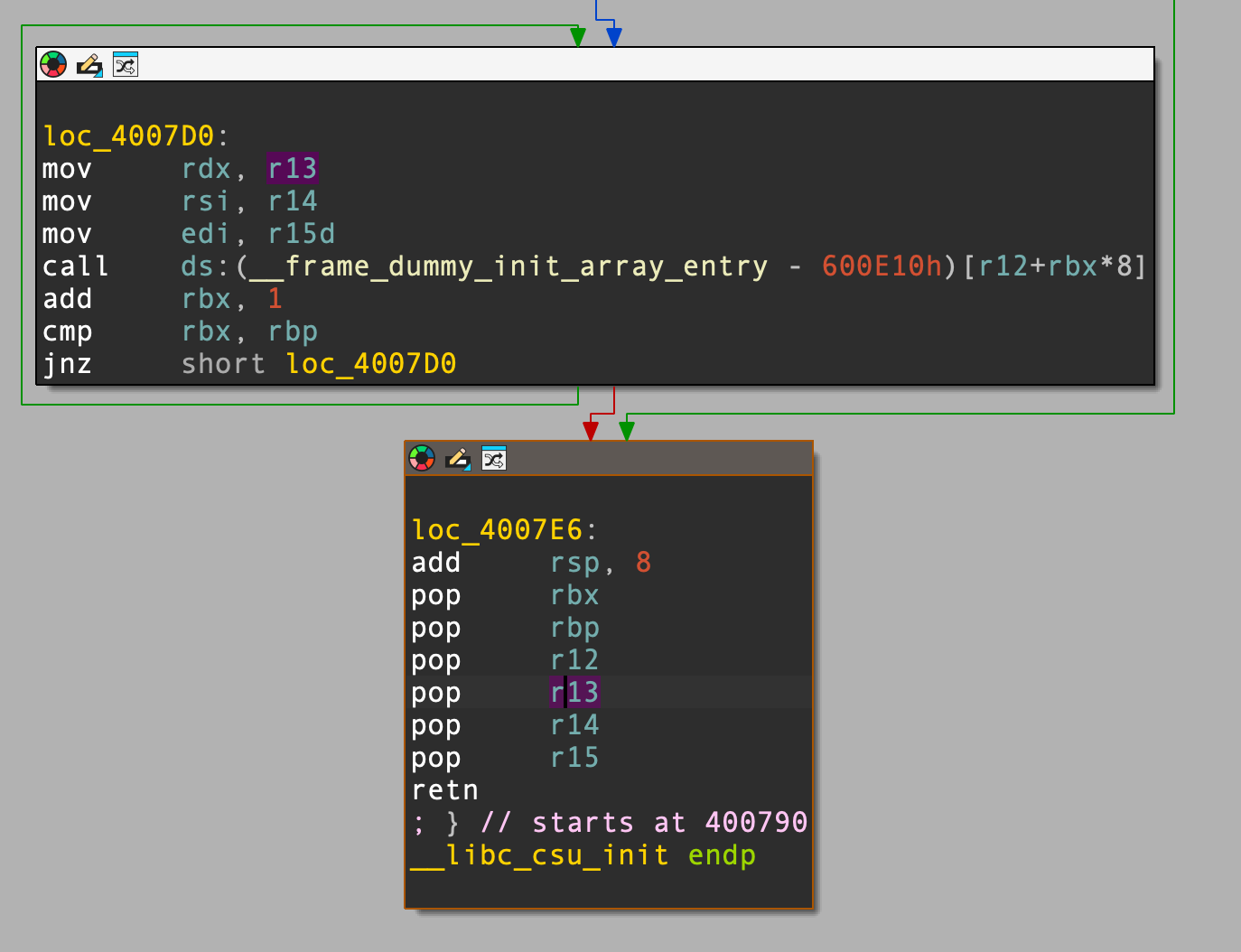Image resolution: width=1241 pixels, height=952 pixels.
Task: Click the node color icon in loc_4007E6 block
Action: click(x=422, y=458)
